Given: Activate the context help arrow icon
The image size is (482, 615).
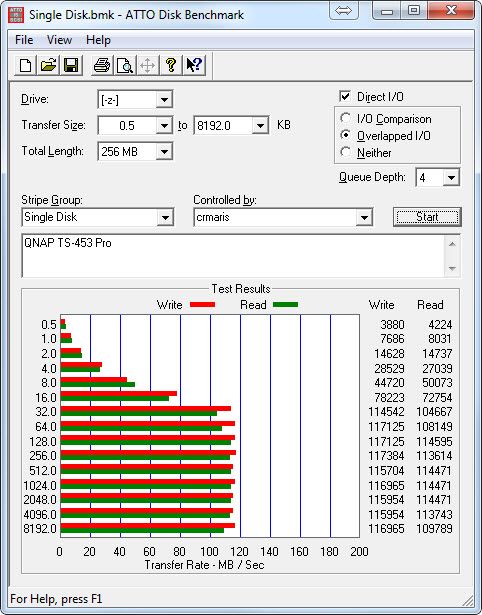Looking at the screenshot, I should pos(194,65).
